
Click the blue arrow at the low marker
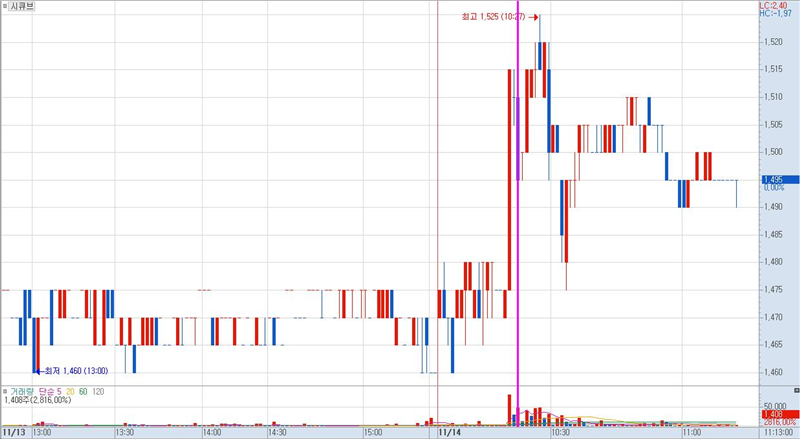(x=39, y=371)
